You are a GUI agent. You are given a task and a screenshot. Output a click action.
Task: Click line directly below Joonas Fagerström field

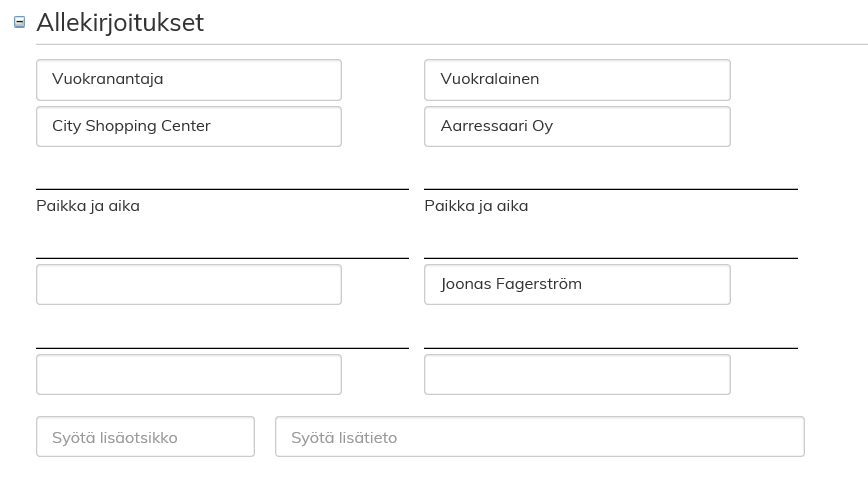[x=610, y=348]
